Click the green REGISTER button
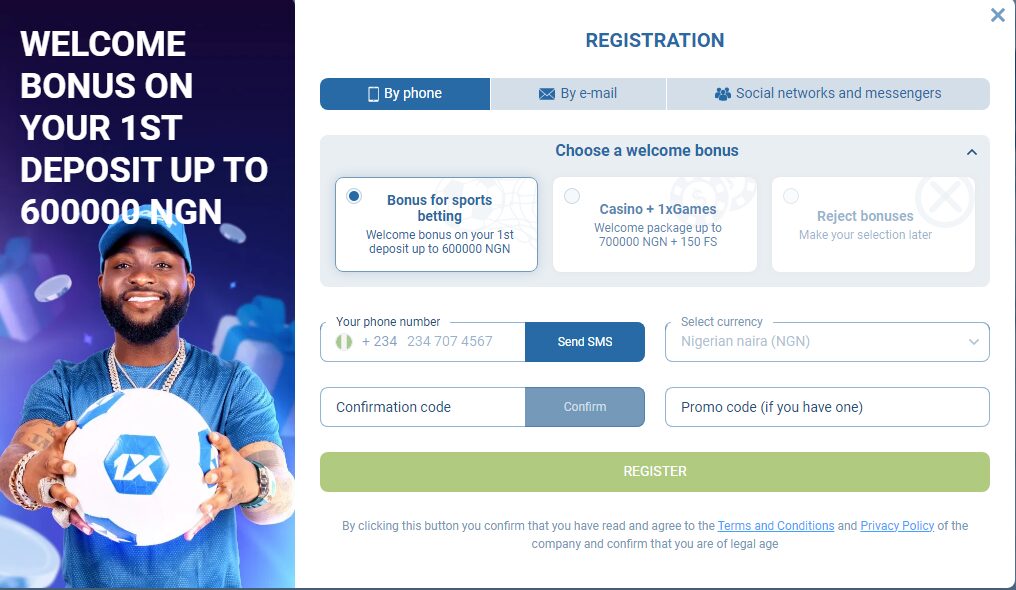 coord(654,471)
